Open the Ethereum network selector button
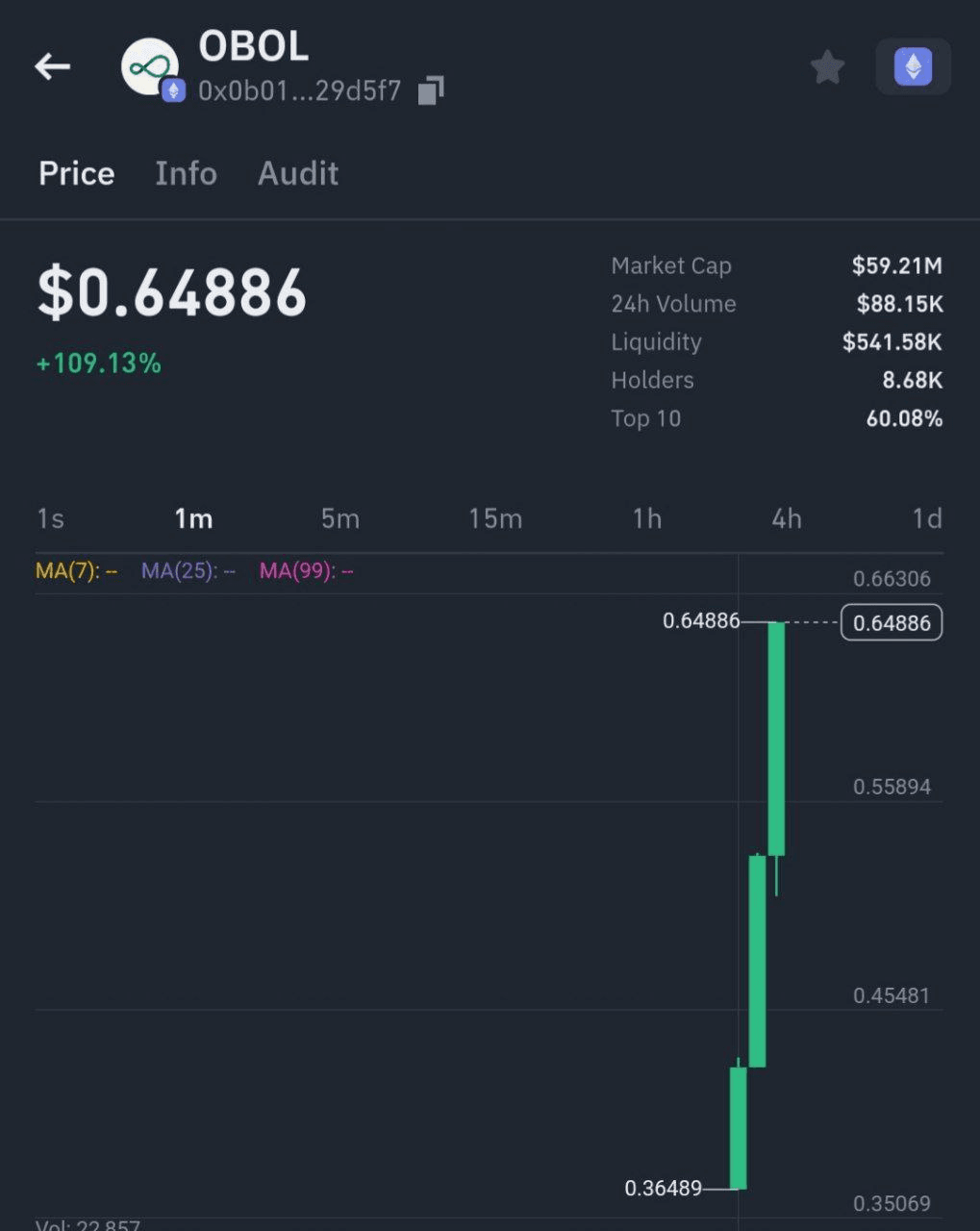 coord(913,66)
